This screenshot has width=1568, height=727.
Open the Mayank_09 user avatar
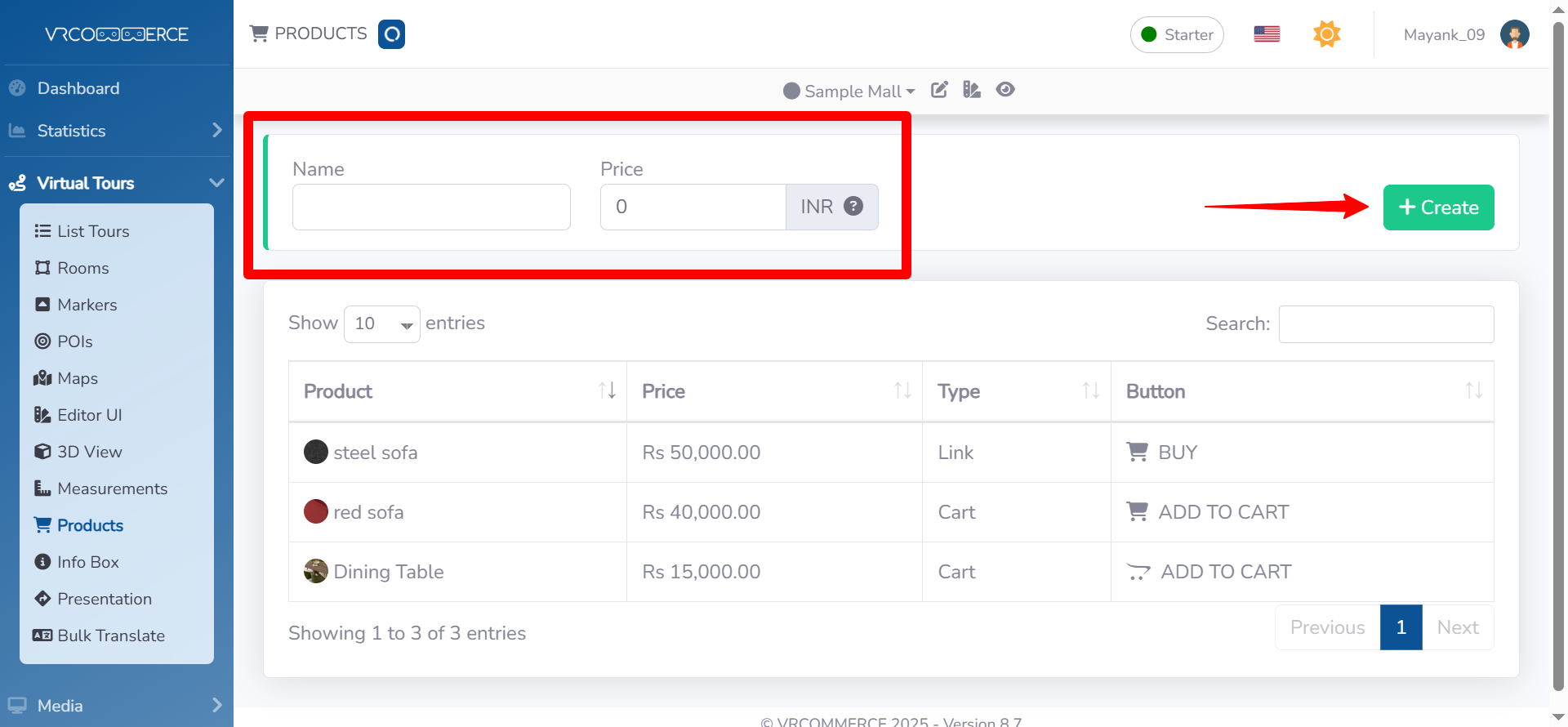tap(1514, 34)
